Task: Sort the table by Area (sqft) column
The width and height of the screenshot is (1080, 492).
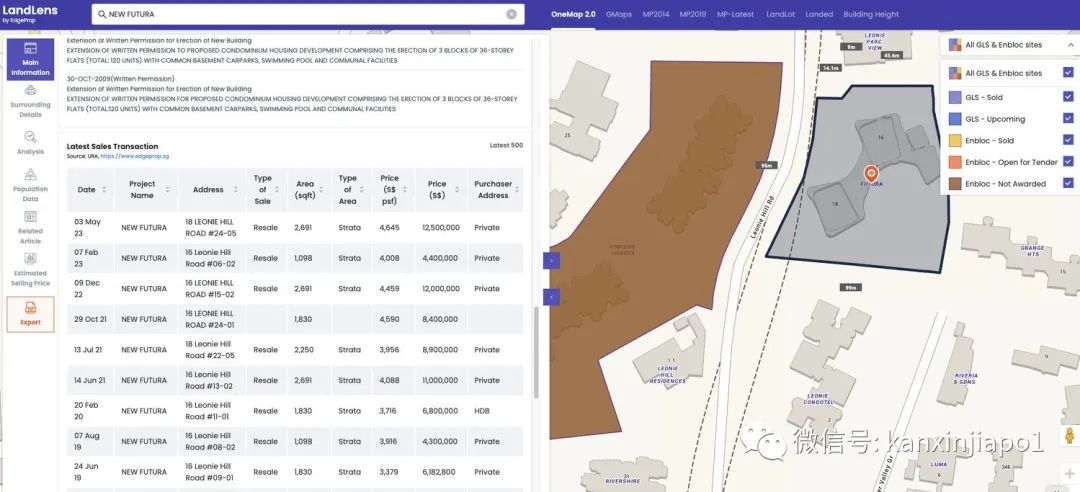Action: (x=305, y=190)
